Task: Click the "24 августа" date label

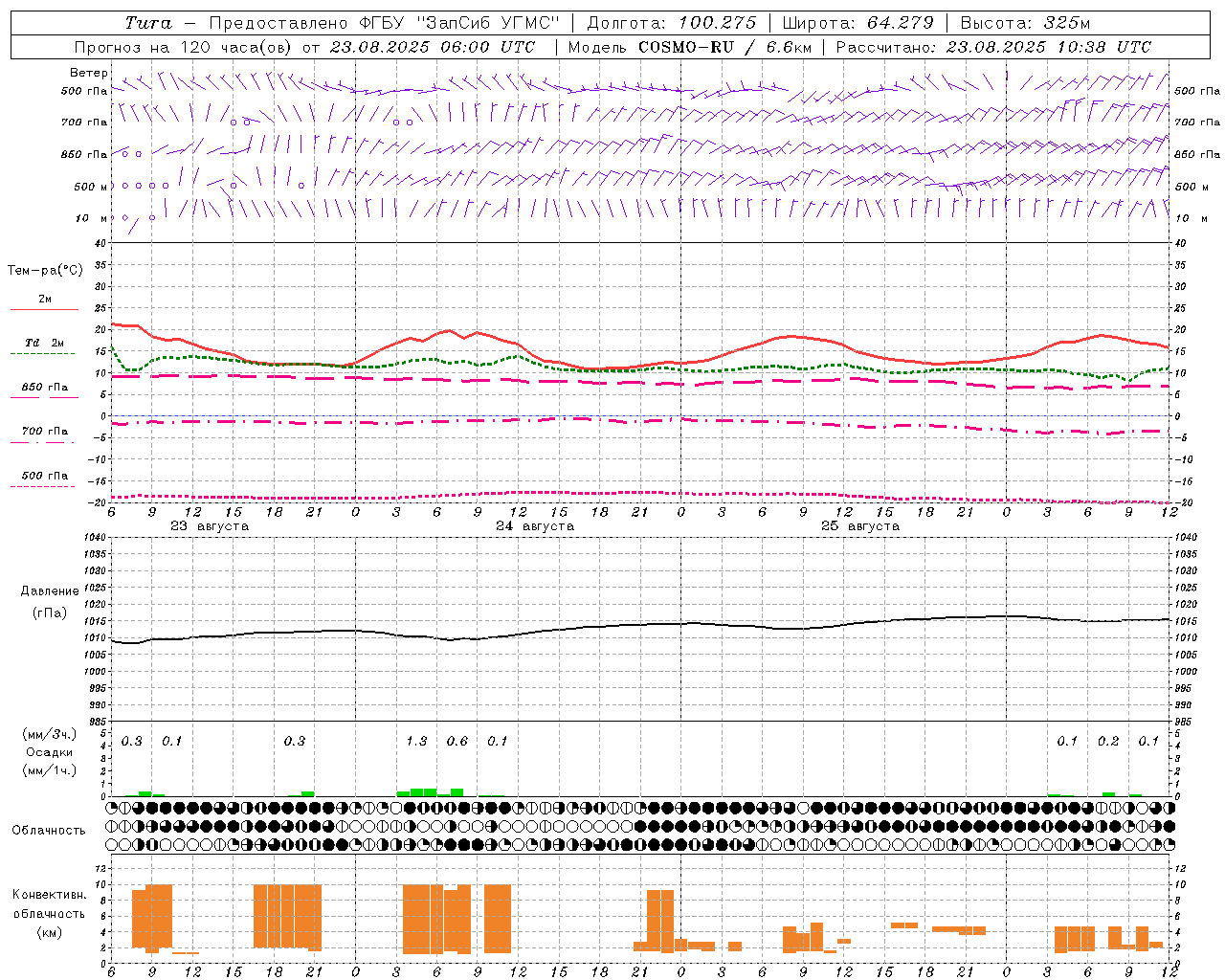Action: pyautogui.click(x=535, y=526)
